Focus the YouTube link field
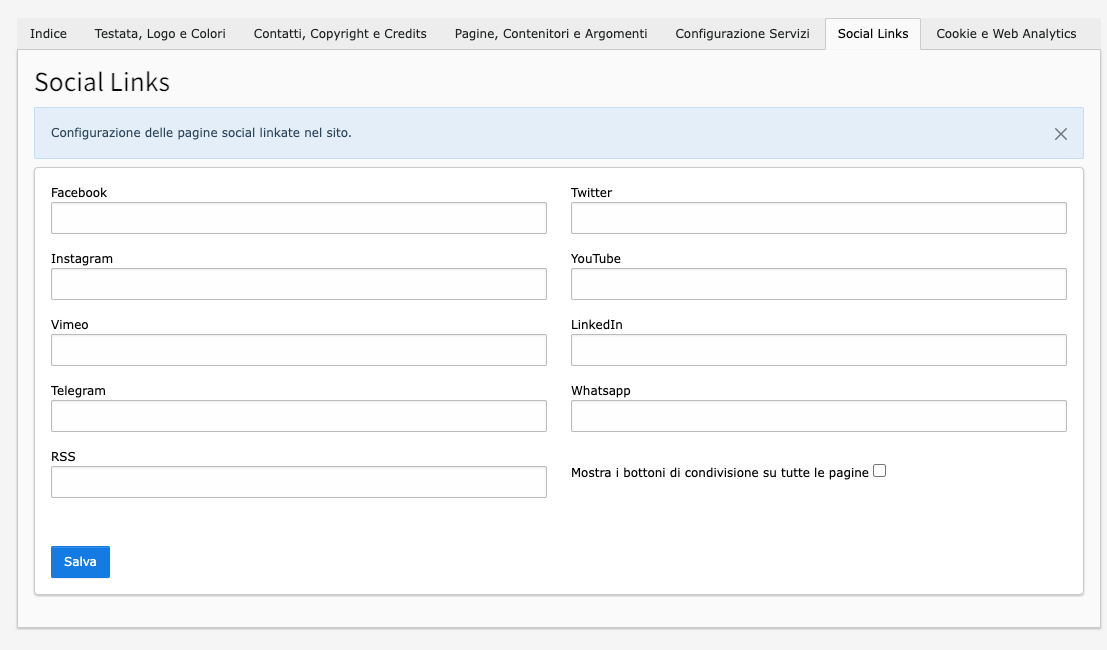Viewport: 1107px width, 650px height. point(819,284)
